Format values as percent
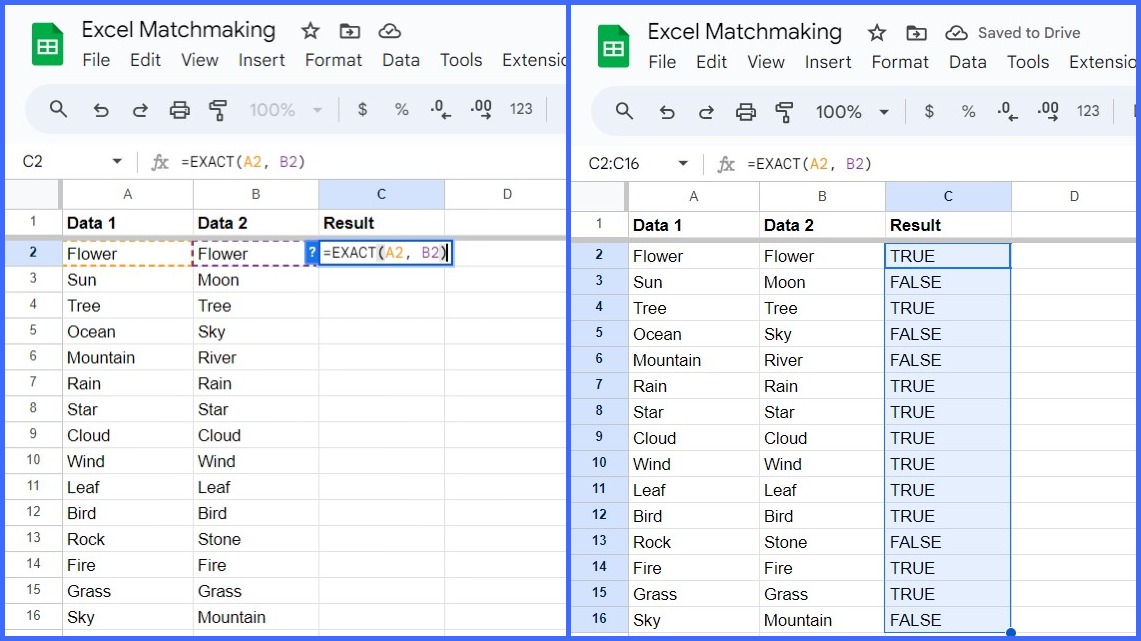Viewport: 1141px width, 641px height. pyautogui.click(x=401, y=109)
